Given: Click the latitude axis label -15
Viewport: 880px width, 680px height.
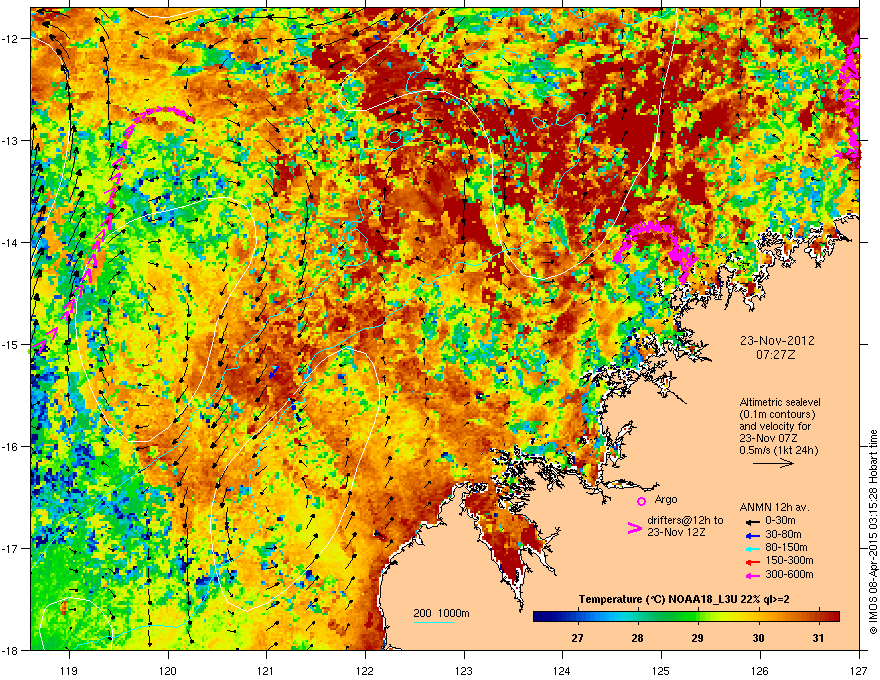Looking at the screenshot, I should (x=10, y=344).
